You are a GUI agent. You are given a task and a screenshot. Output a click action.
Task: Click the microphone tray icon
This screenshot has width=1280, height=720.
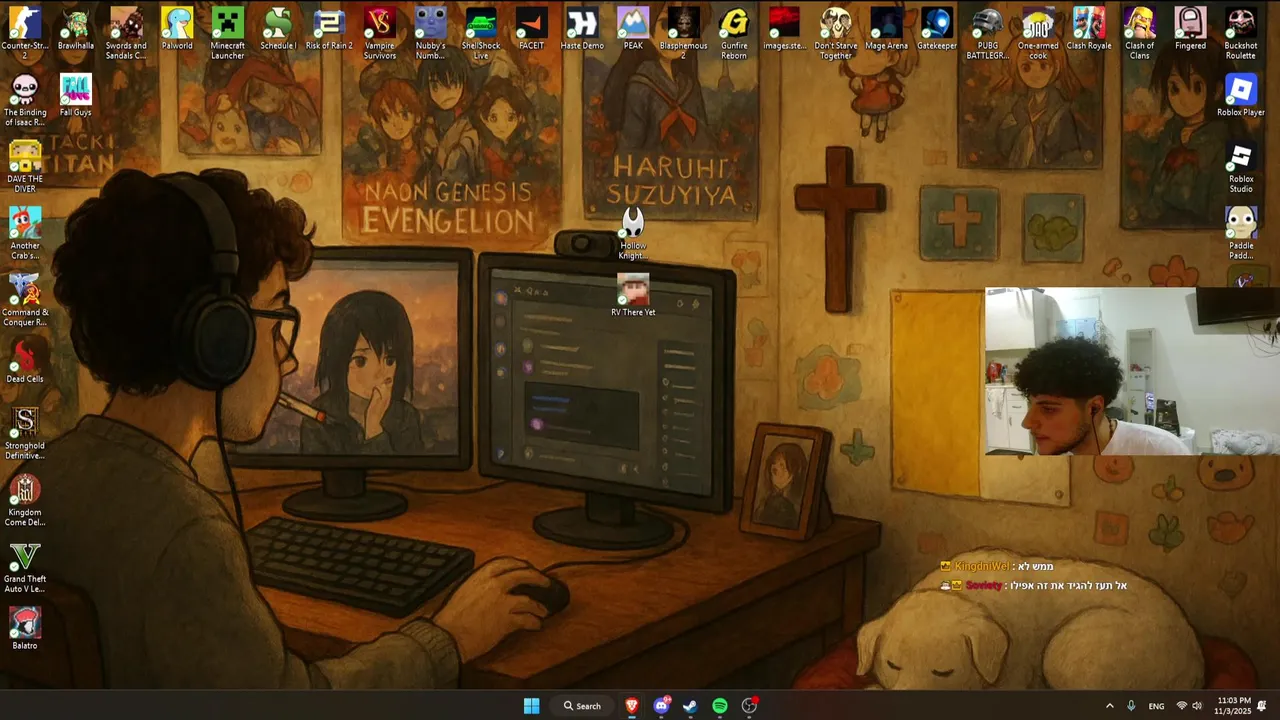1131,706
